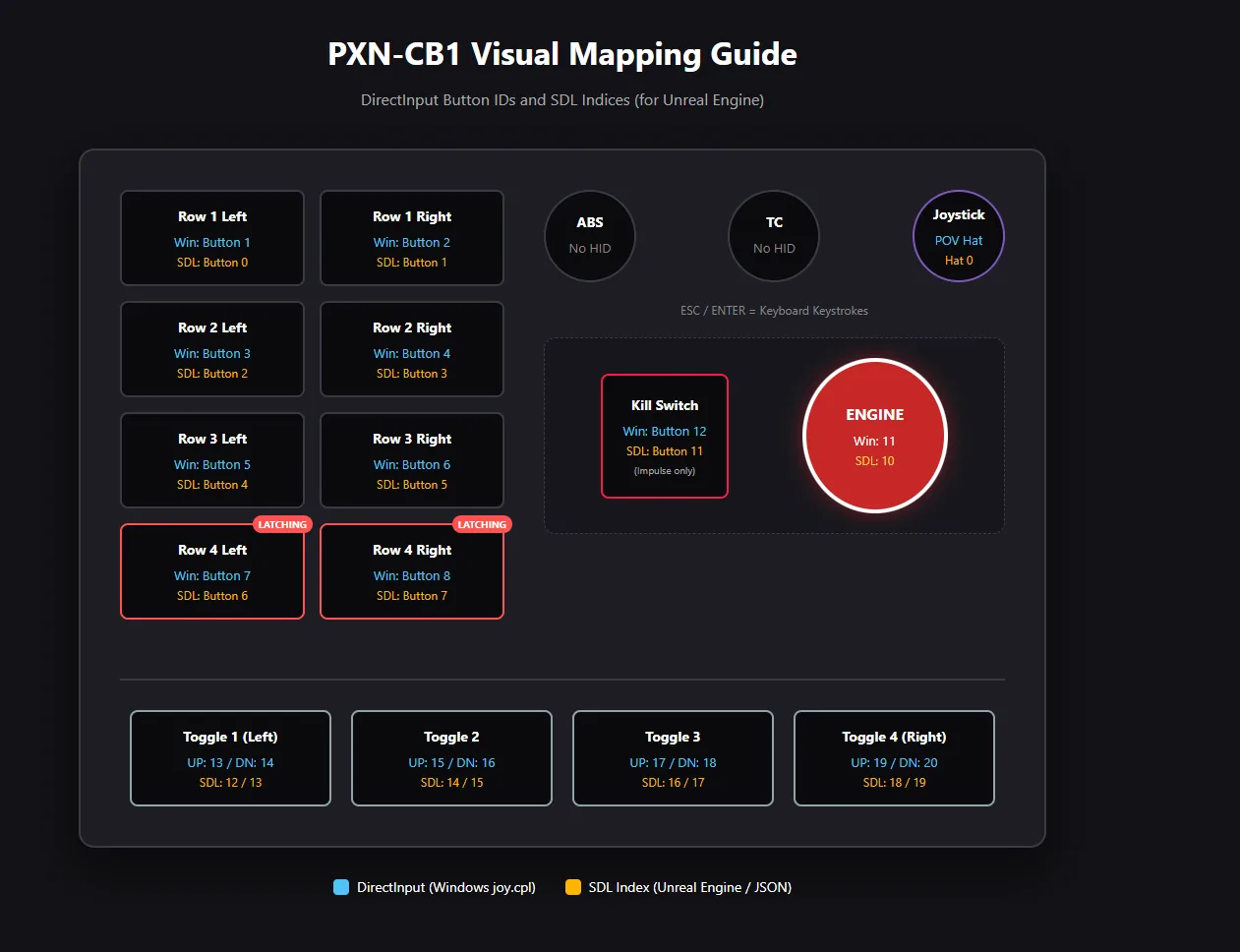The width and height of the screenshot is (1240, 952).
Task: Click the LATCHING badge on Row 4 Right
Action: (x=482, y=524)
